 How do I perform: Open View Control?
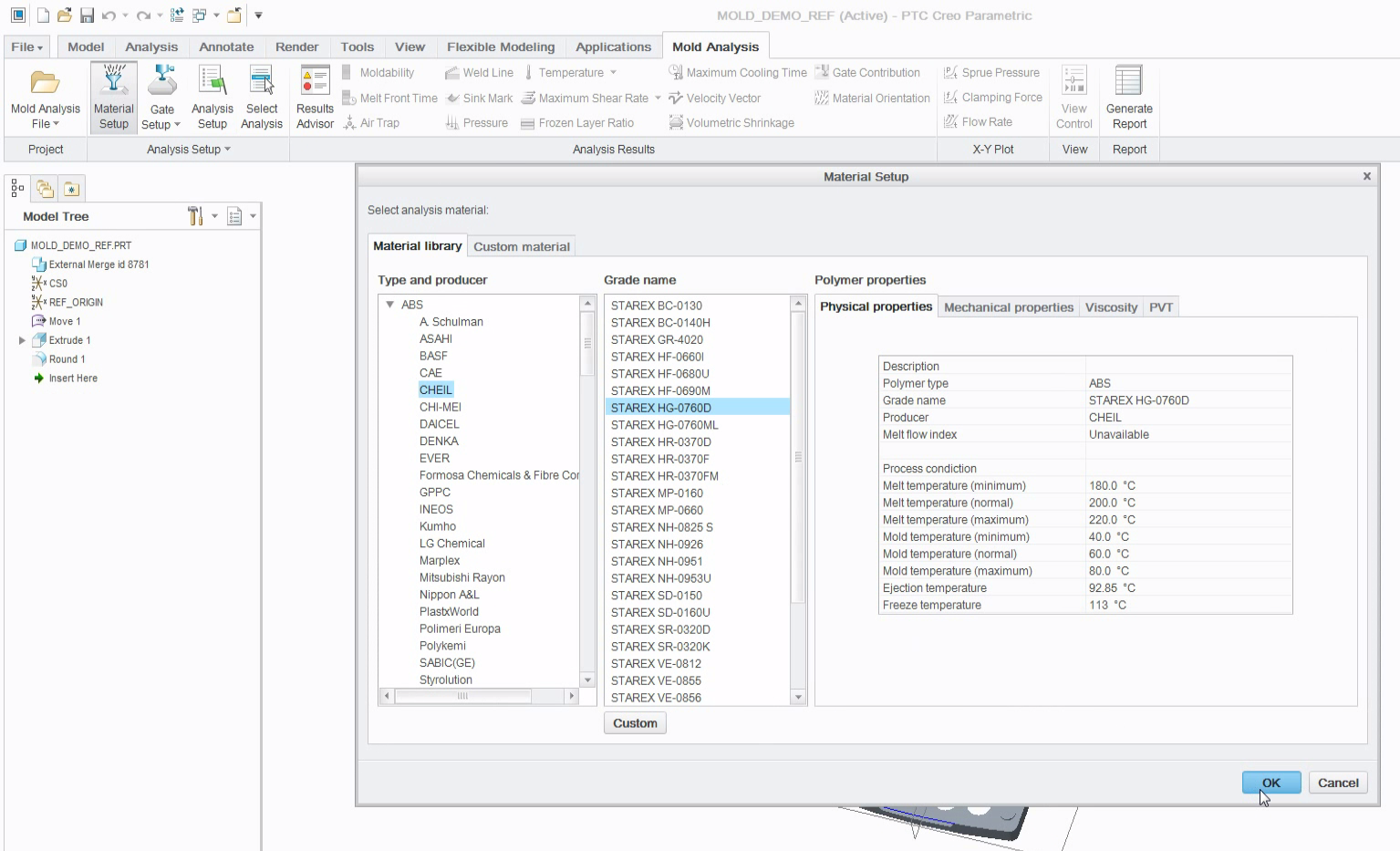click(x=1073, y=98)
